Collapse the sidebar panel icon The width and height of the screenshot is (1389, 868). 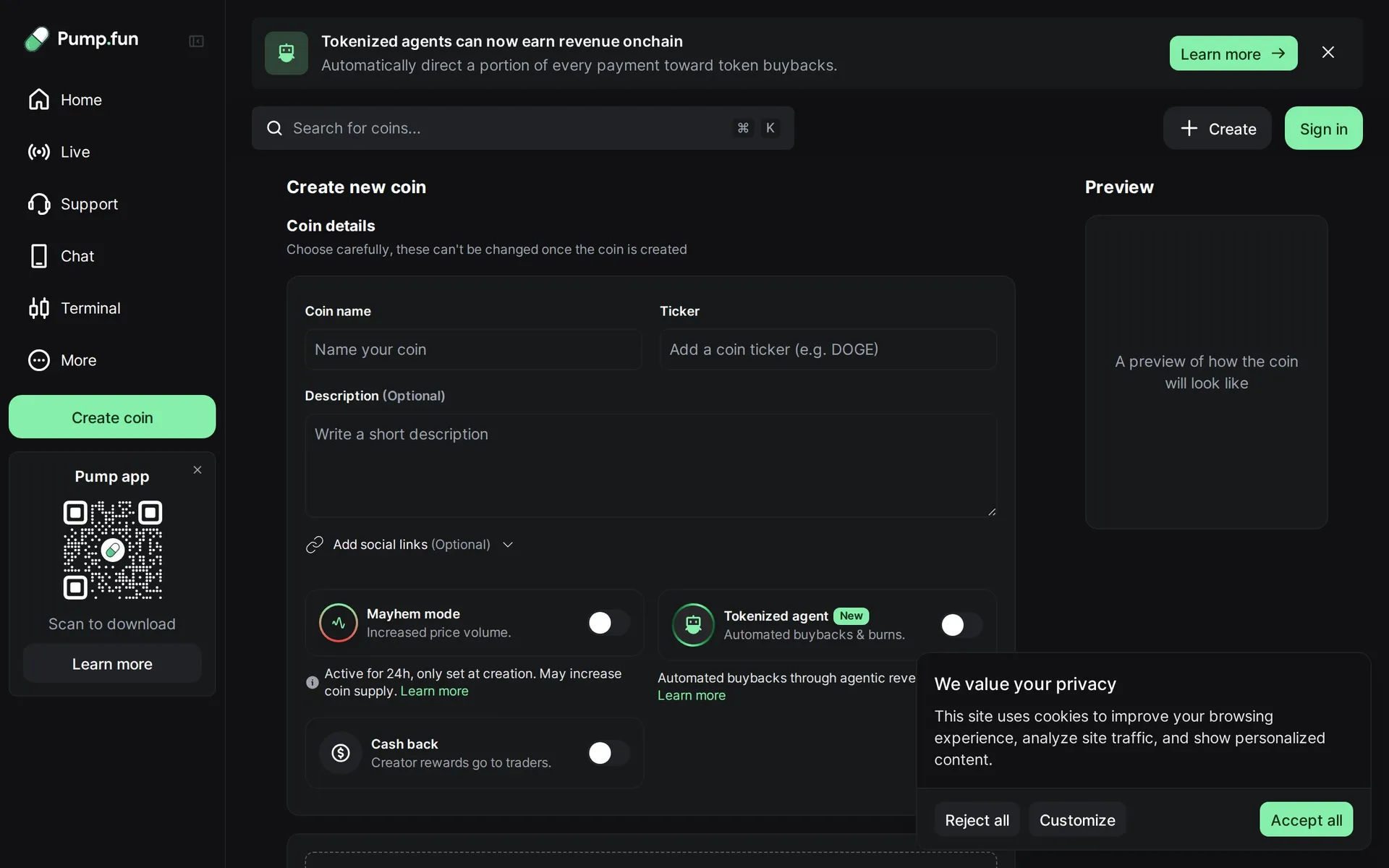point(196,41)
